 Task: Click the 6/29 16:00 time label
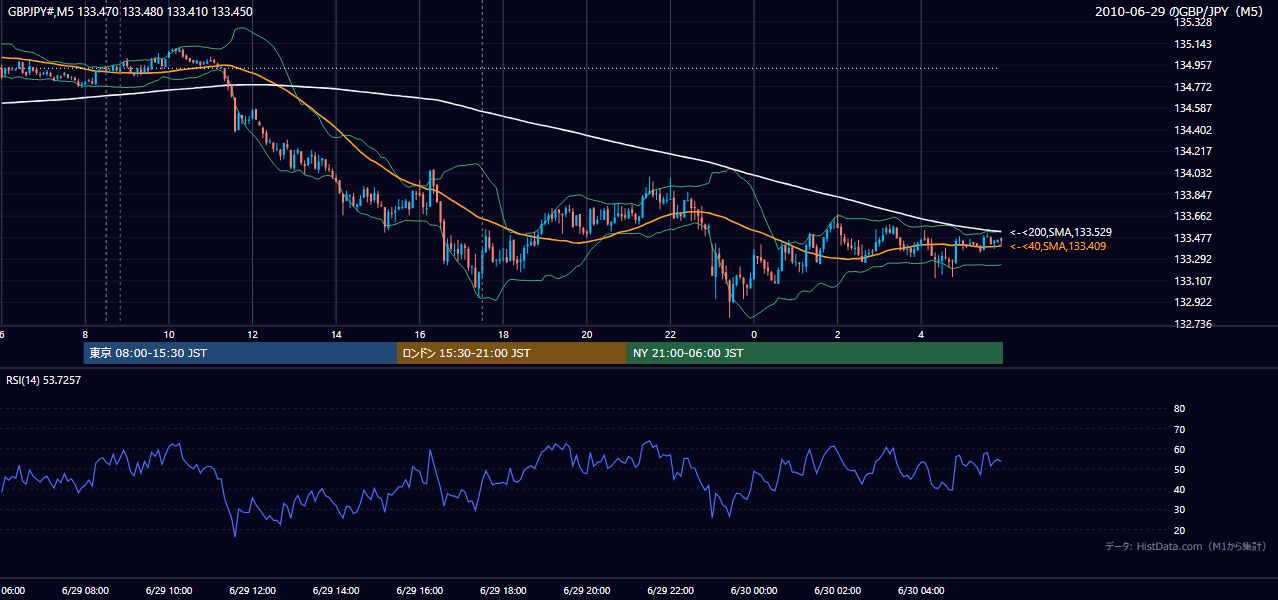pos(419,591)
